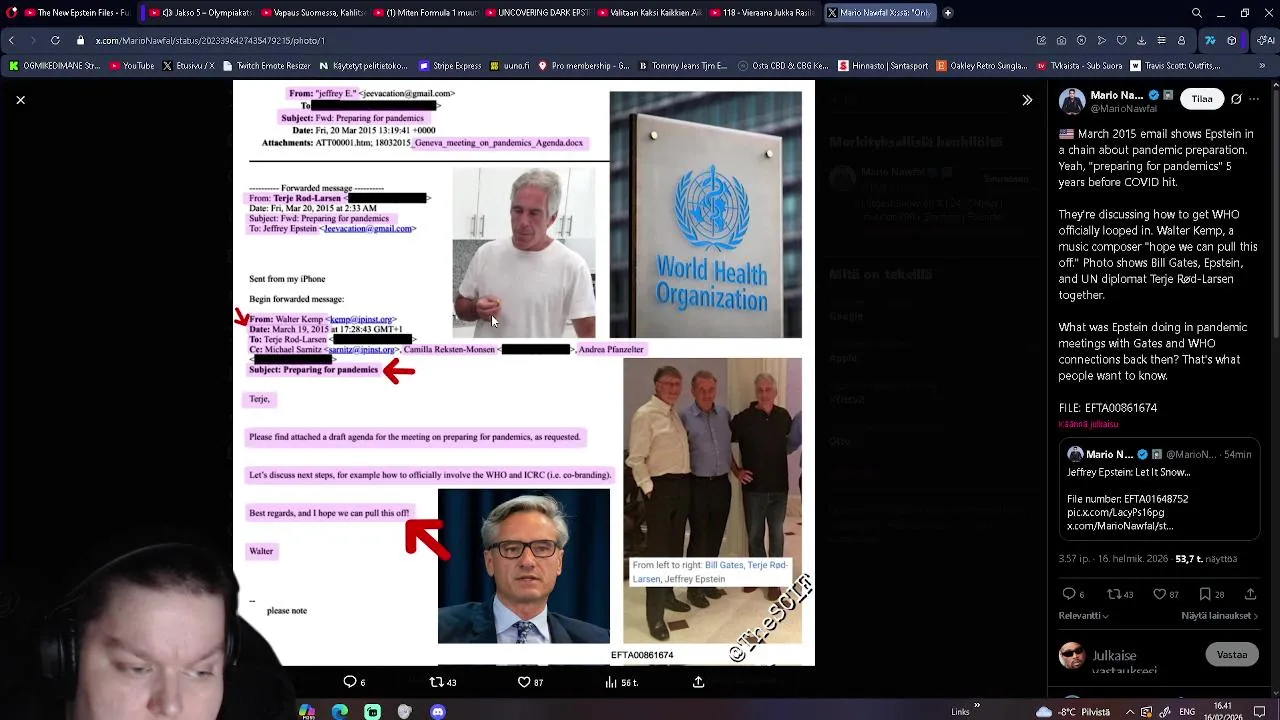Expand the Links toolbar chevron in the taskbar
Screen dimensions: 1280x720
coord(977,706)
